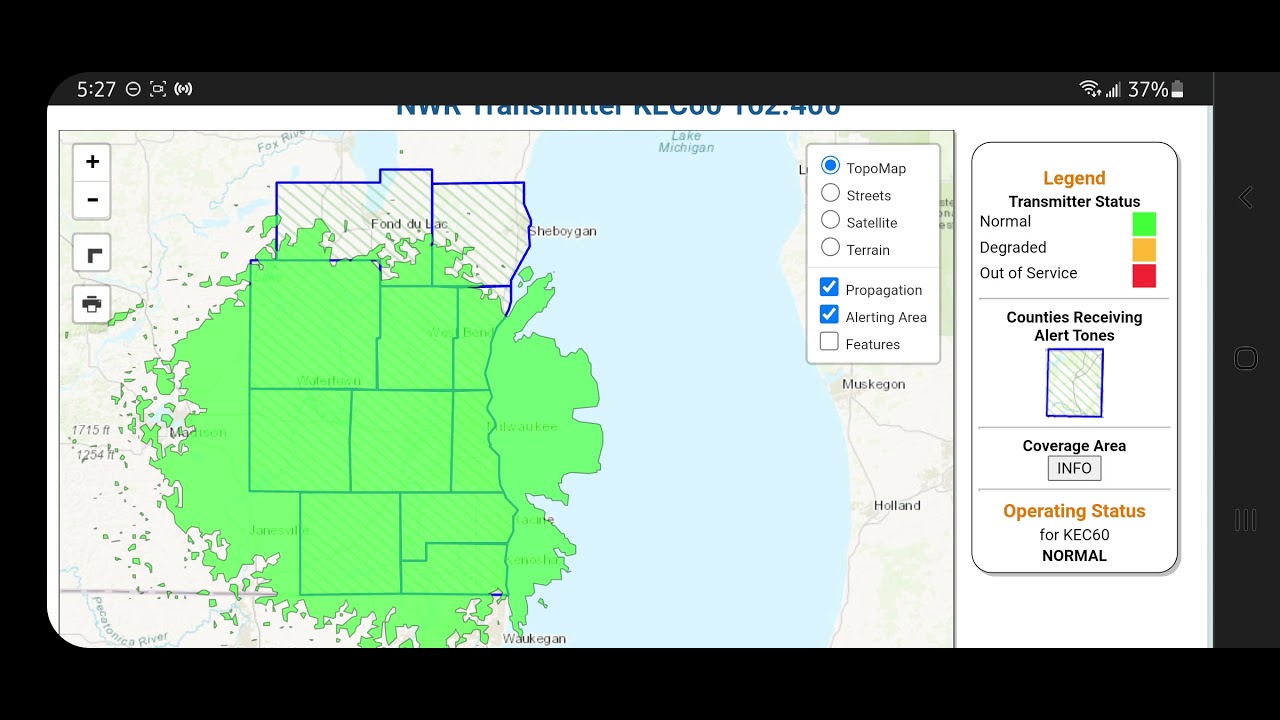The image size is (1280, 720).
Task: Zoom out of the map
Action: point(92,200)
